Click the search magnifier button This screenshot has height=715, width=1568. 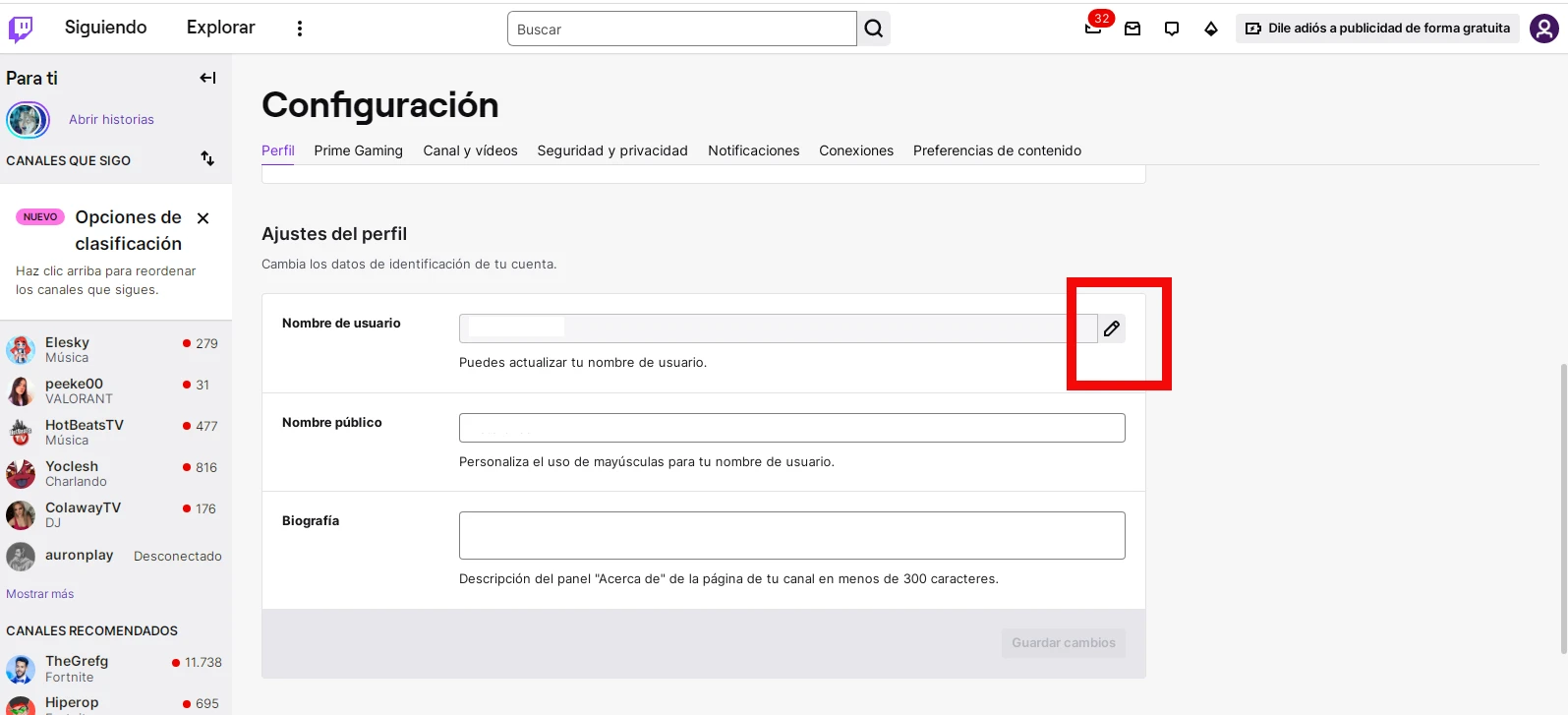873,30
